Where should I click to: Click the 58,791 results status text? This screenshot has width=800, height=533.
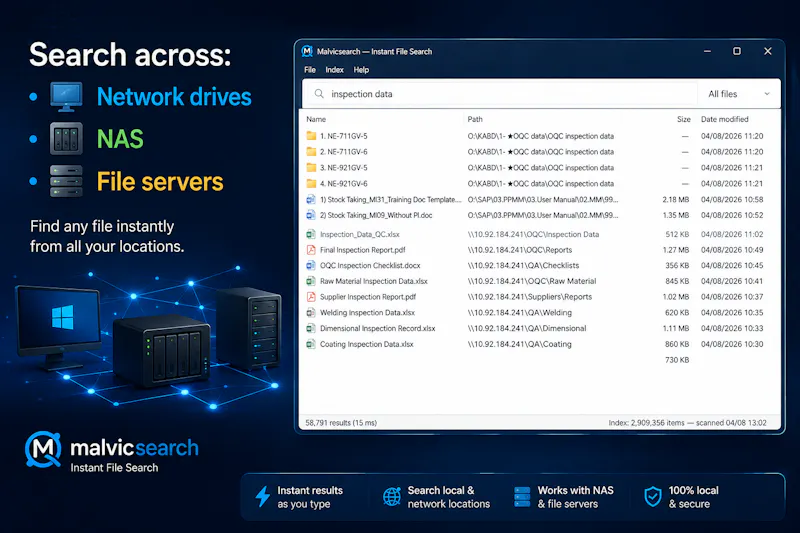tap(341, 423)
